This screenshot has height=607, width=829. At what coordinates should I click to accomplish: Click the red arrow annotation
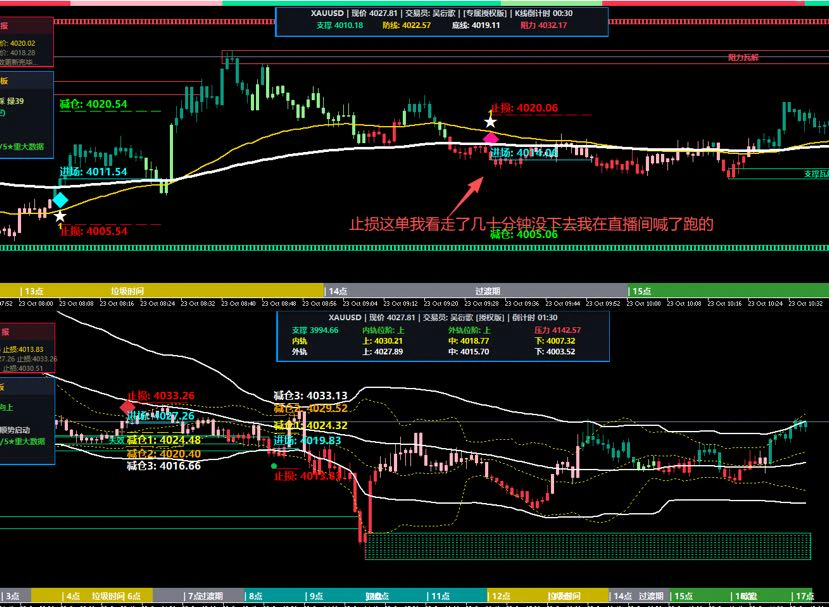(x=466, y=197)
